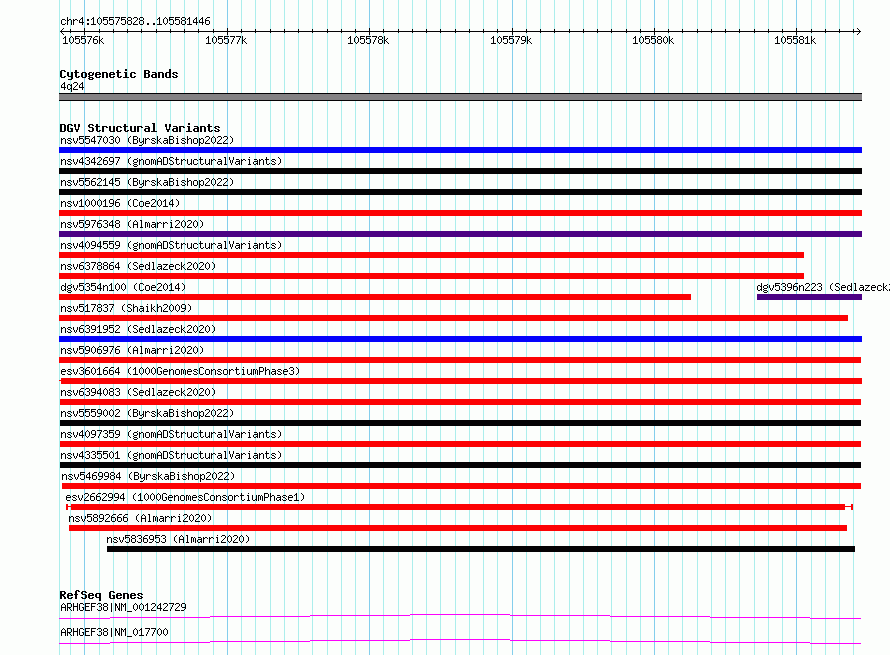Viewport: 890px width, 655px height.
Task: Open the nsv5976348 (Almarri2020) label
Action: click(x=132, y=224)
